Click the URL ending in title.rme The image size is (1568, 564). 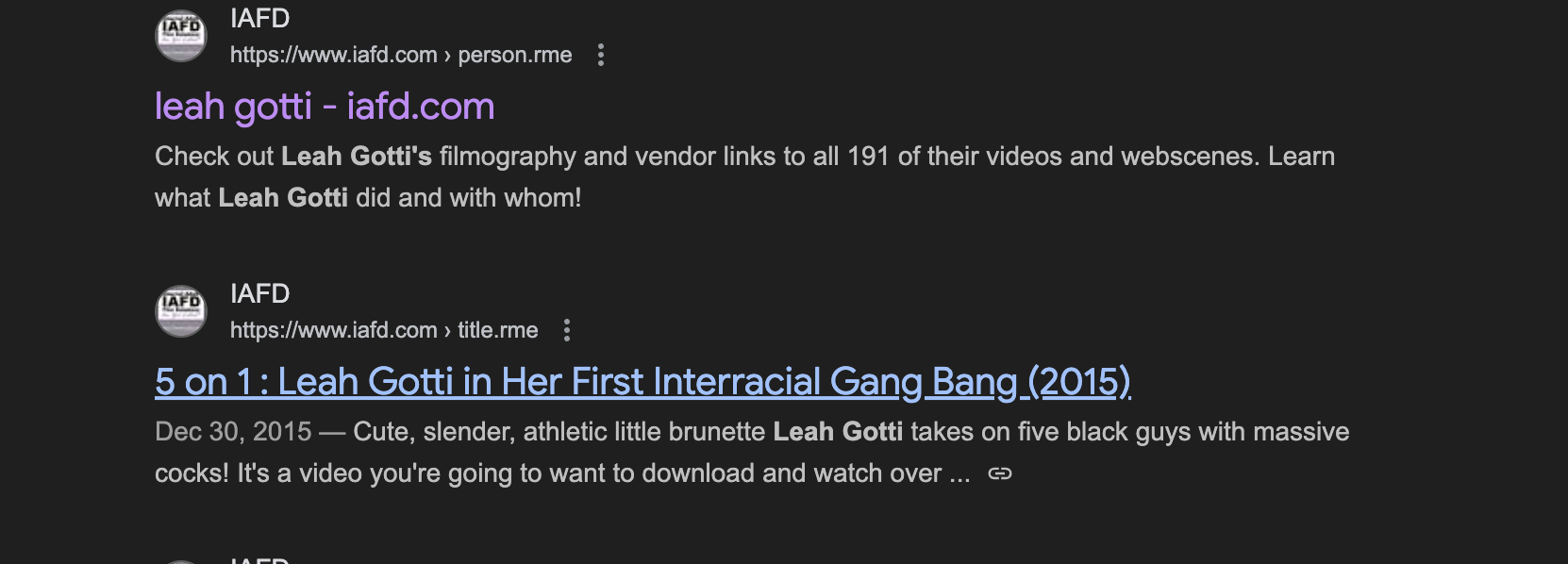tap(383, 331)
